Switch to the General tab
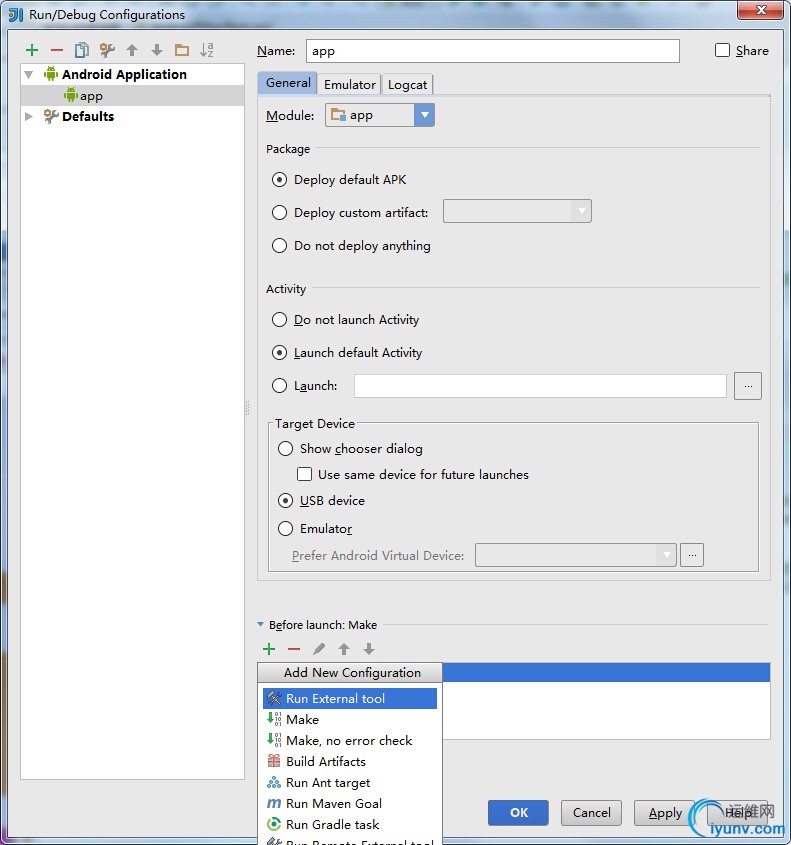The height and width of the screenshot is (845, 791). (x=288, y=83)
